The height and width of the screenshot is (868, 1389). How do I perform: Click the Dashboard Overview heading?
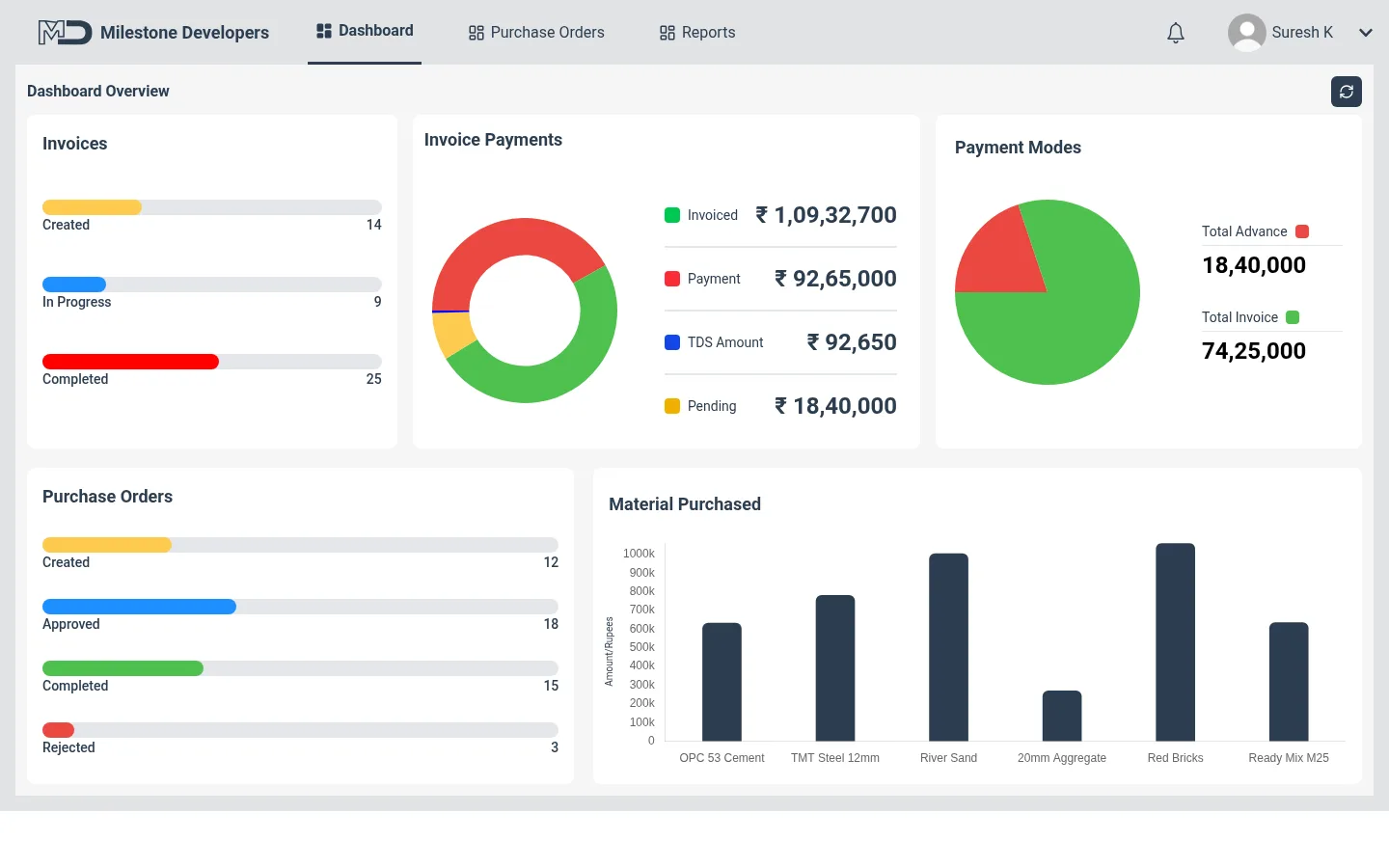click(98, 91)
